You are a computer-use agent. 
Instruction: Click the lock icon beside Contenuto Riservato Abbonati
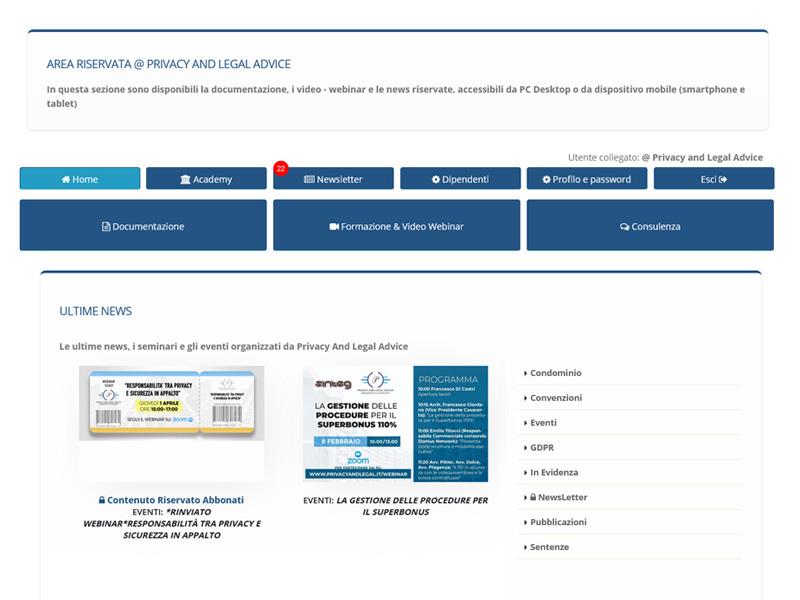click(102, 500)
